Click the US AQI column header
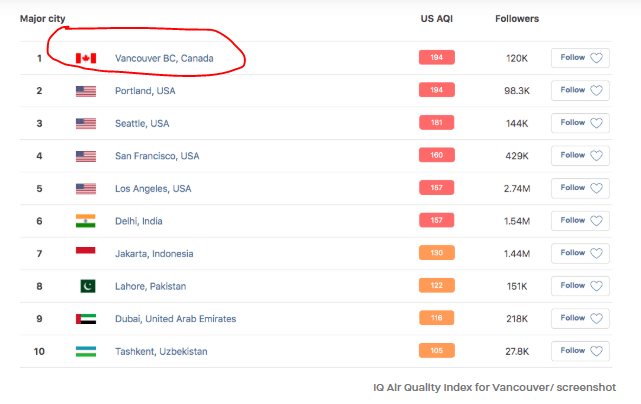 436,19
